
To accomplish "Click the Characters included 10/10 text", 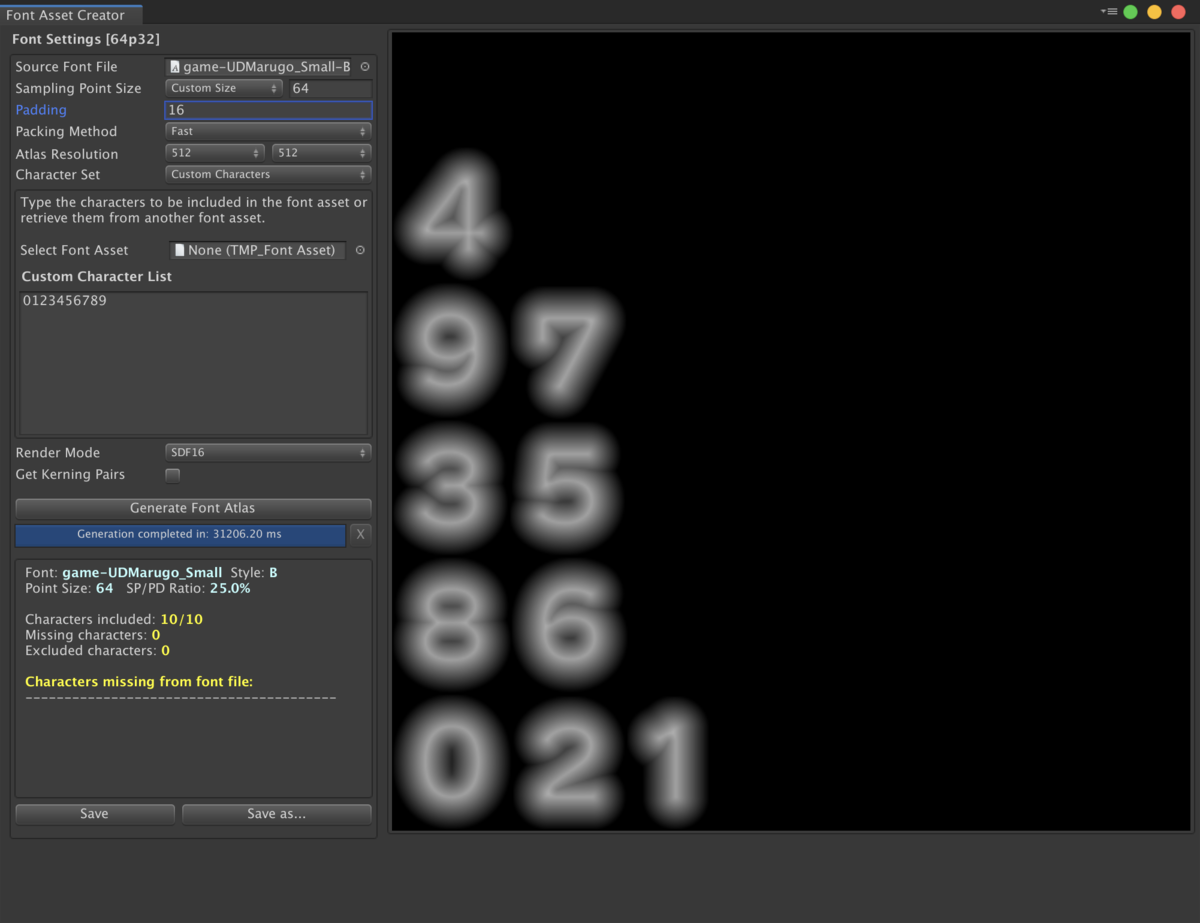I will click(x=114, y=619).
